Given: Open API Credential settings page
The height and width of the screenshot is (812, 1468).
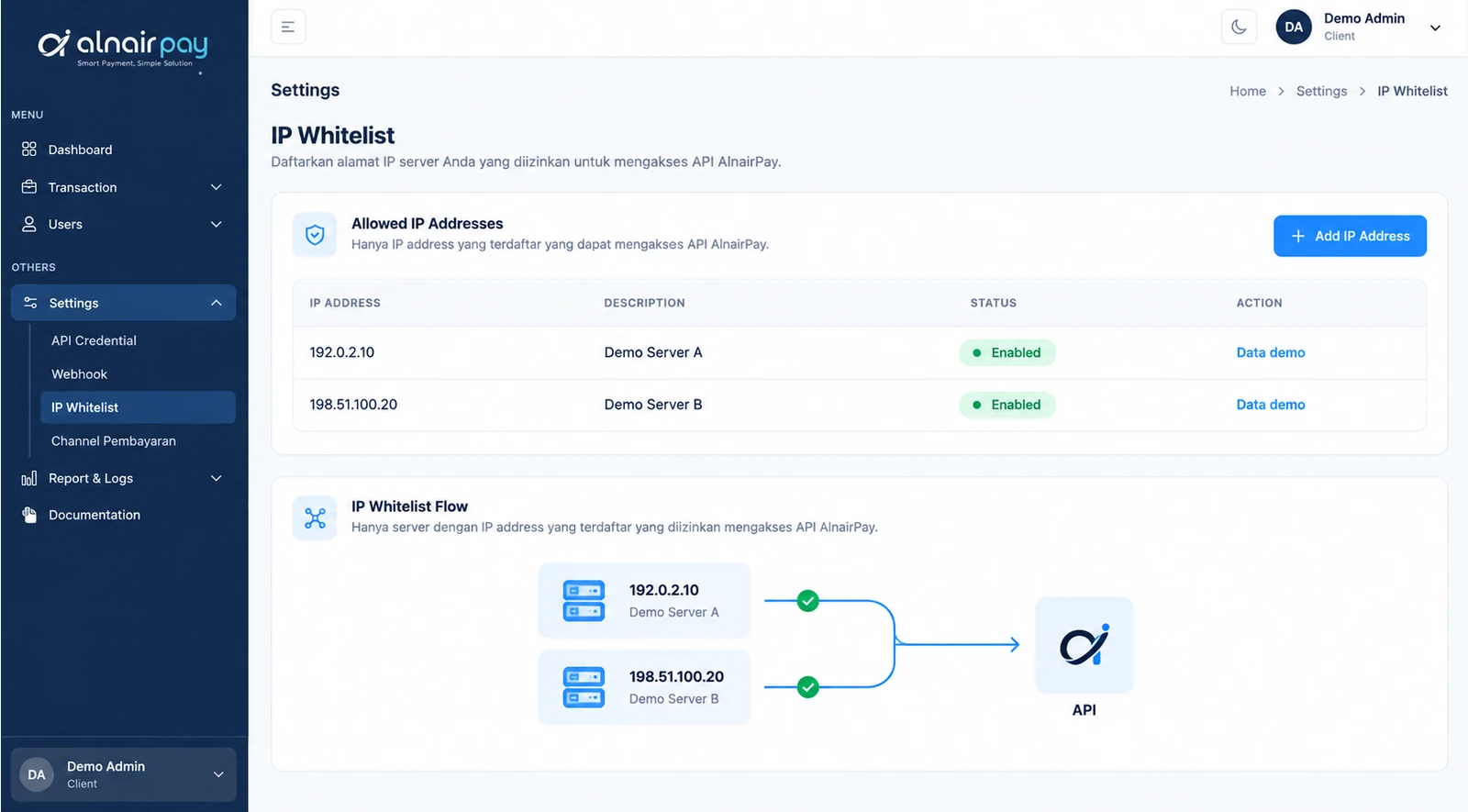Looking at the screenshot, I should click(x=94, y=340).
